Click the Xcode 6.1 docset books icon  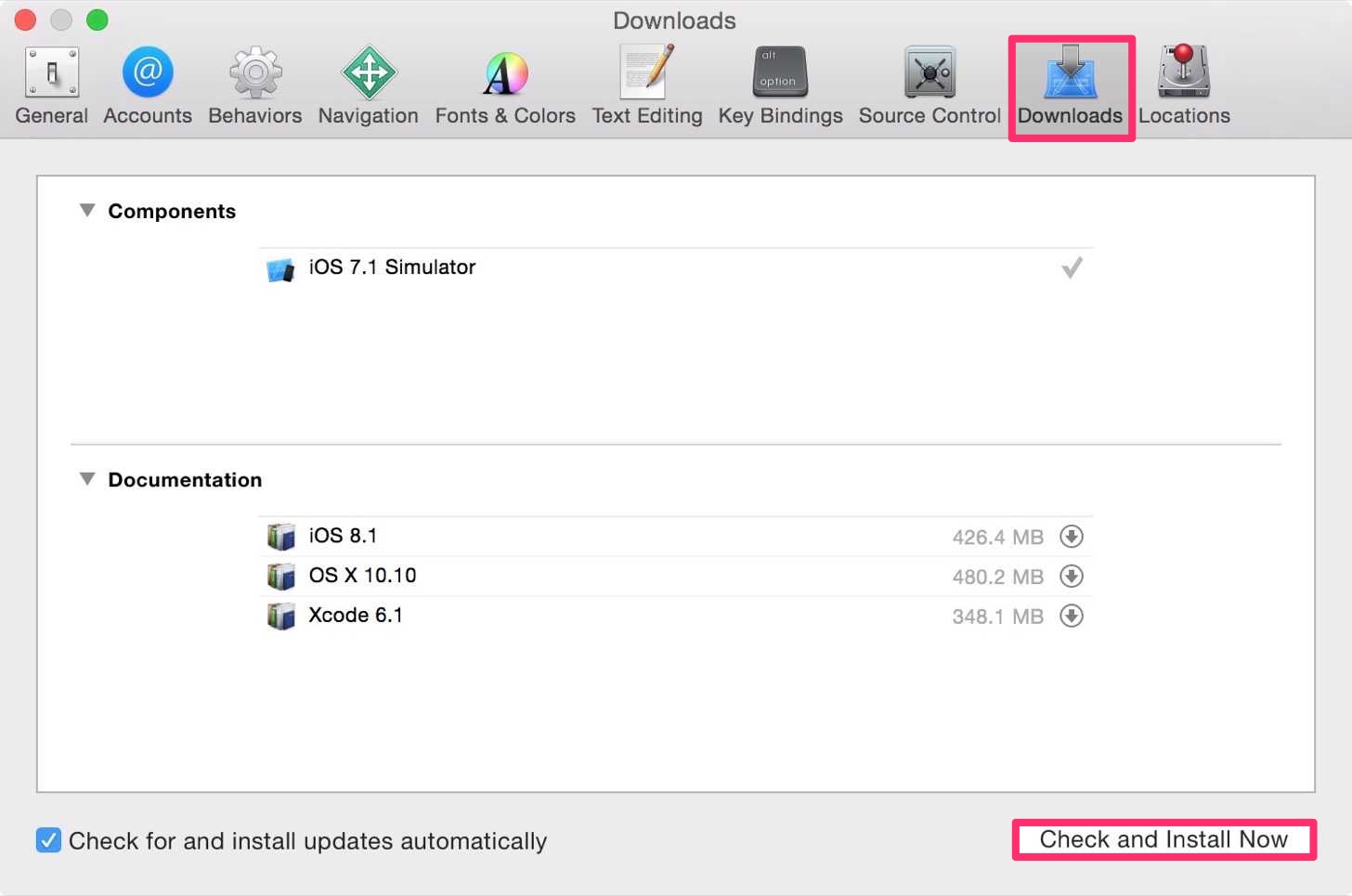point(281,617)
